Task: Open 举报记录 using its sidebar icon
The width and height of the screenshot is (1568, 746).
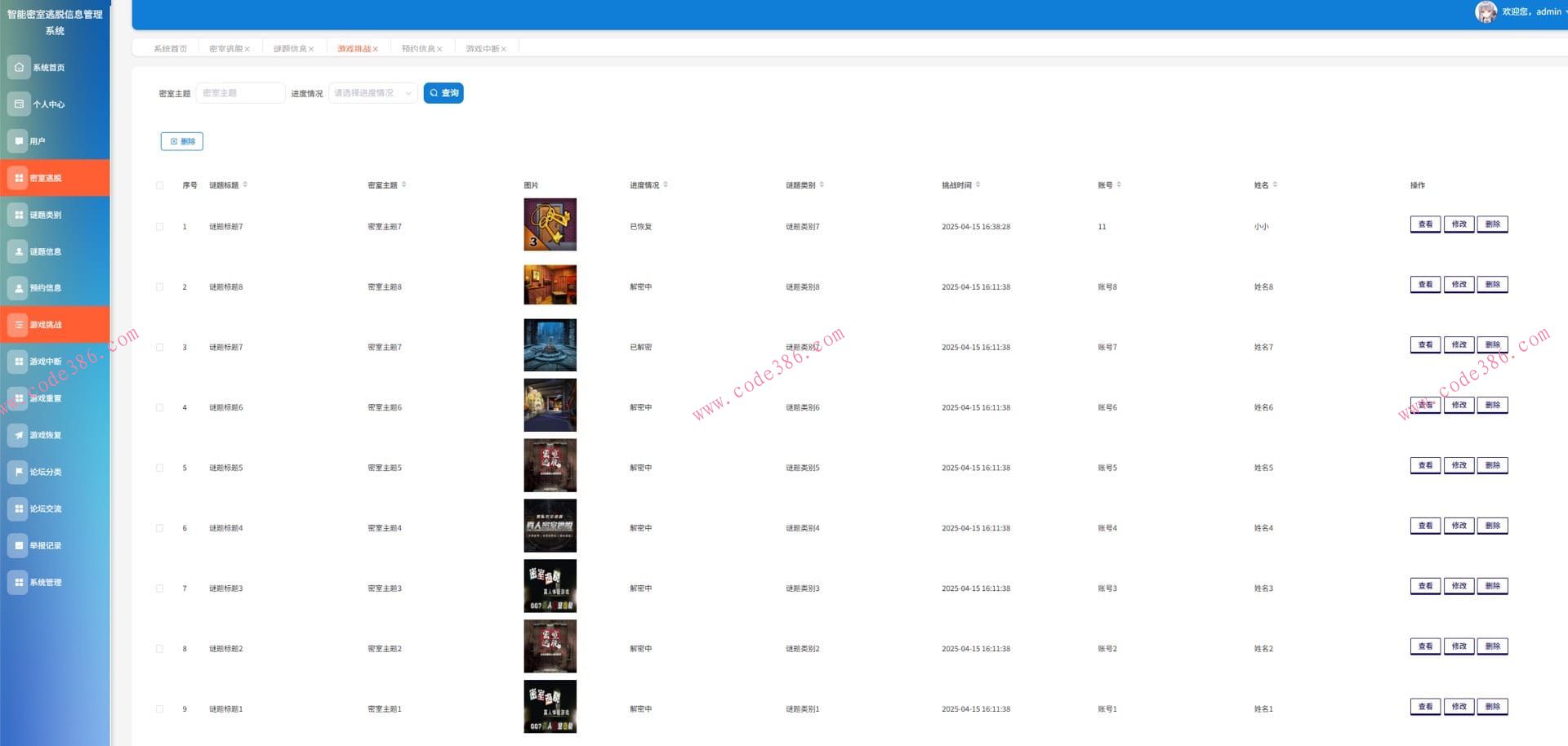Action: click(19, 545)
